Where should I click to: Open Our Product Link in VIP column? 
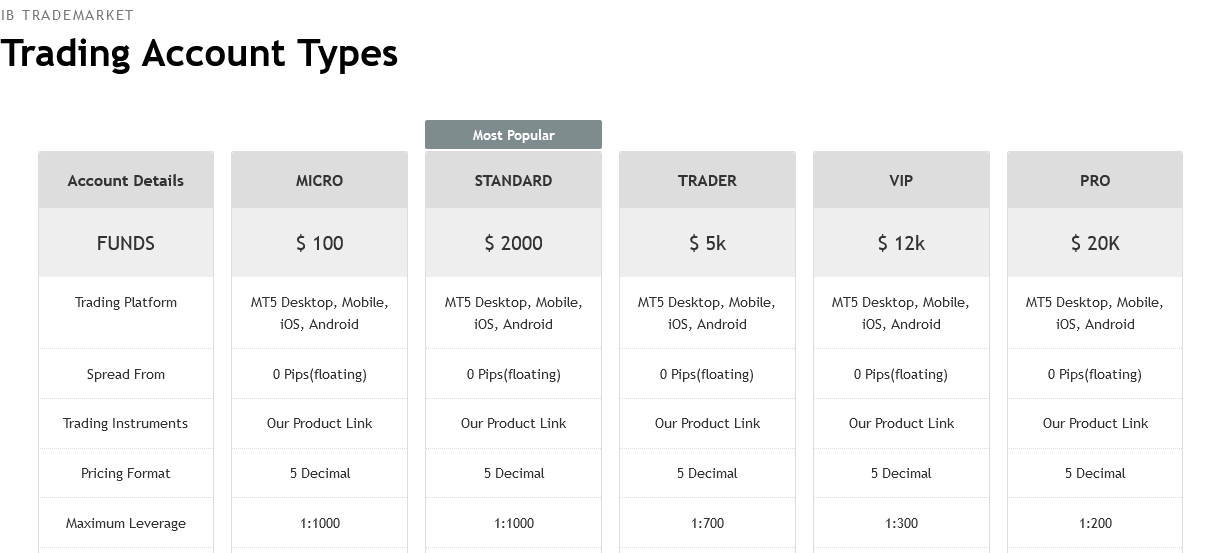(901, 424)
